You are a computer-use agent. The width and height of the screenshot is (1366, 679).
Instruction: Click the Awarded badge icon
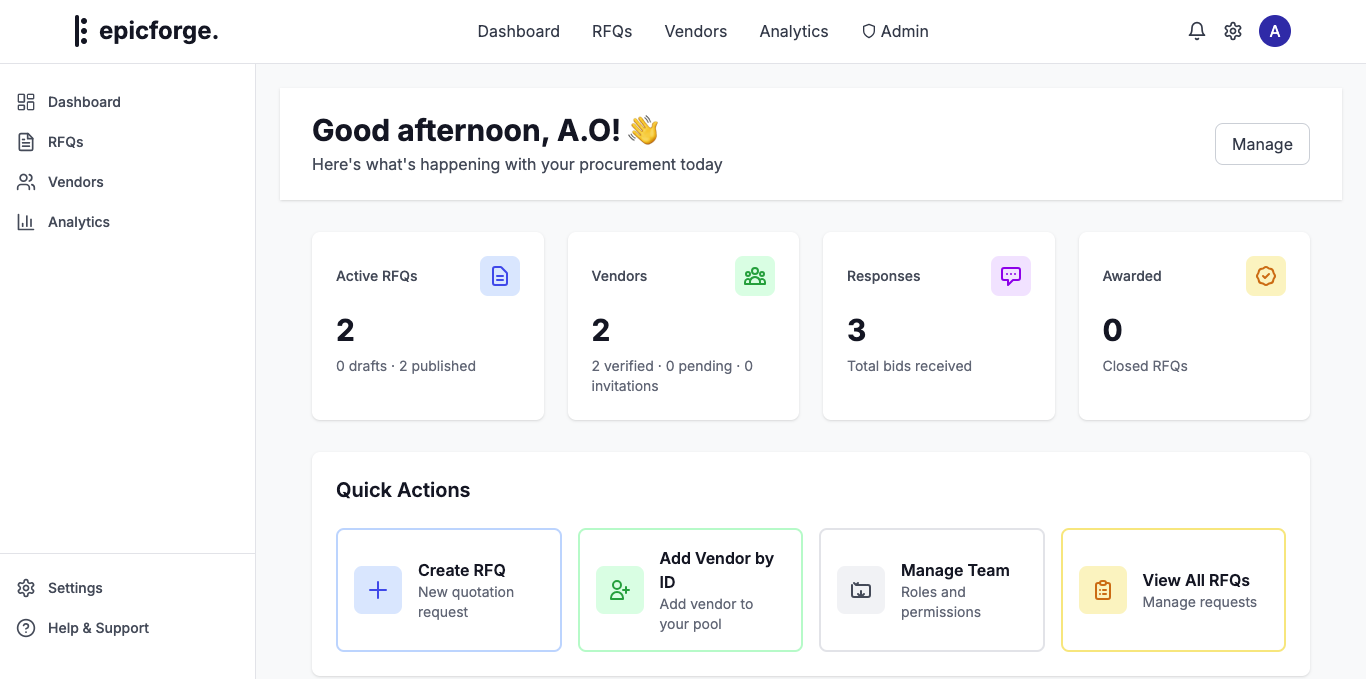tap(1266, 276)
